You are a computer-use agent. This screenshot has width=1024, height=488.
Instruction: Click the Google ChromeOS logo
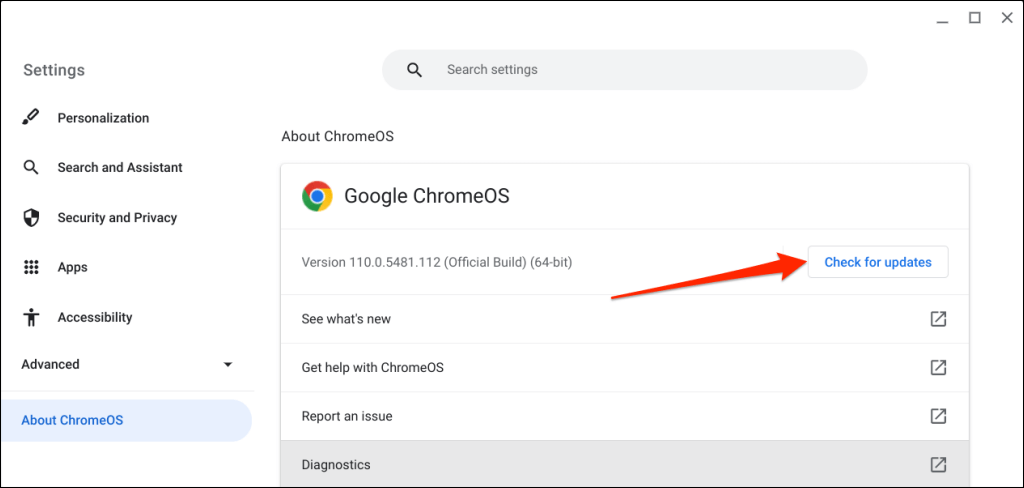(317, 196)
